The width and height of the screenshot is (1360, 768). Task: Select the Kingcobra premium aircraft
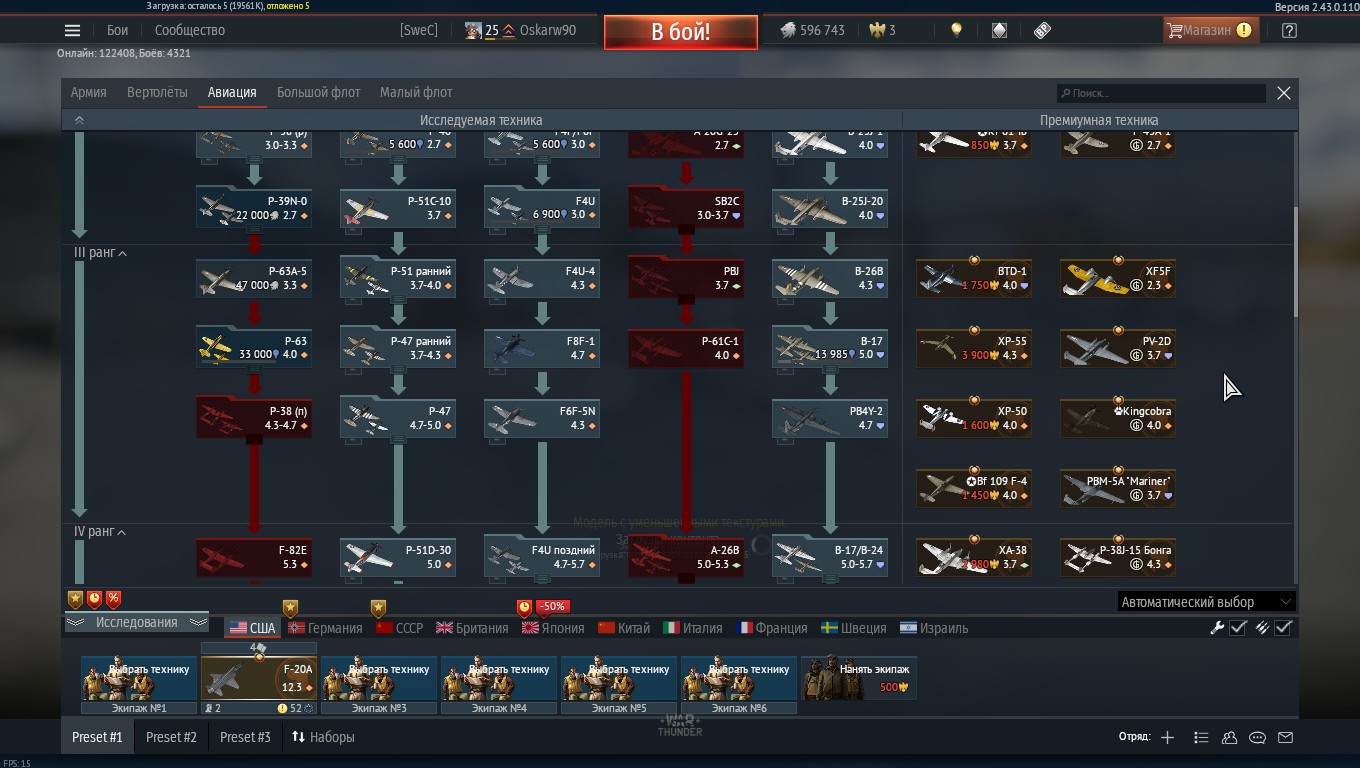[1118, 418]
